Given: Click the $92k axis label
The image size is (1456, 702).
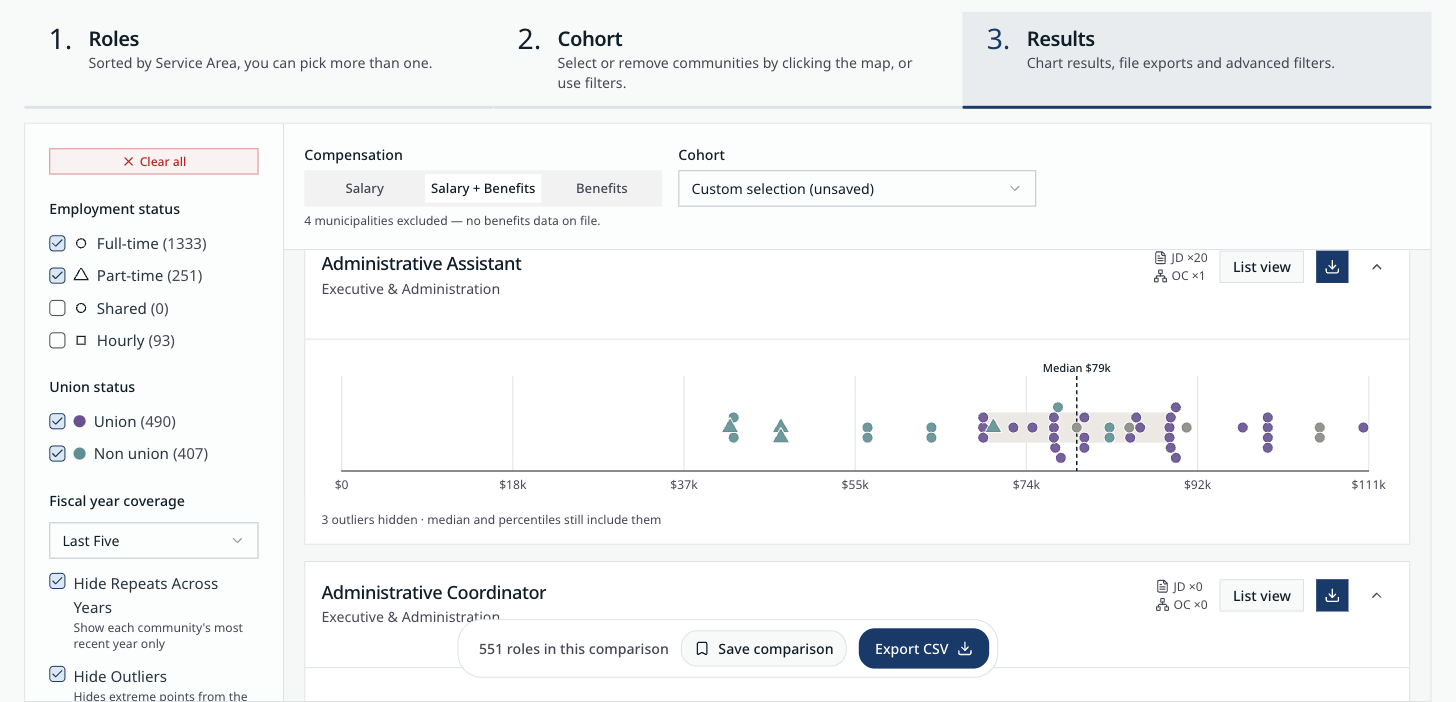Looking at the screenshot, I should coord(1197,485).
